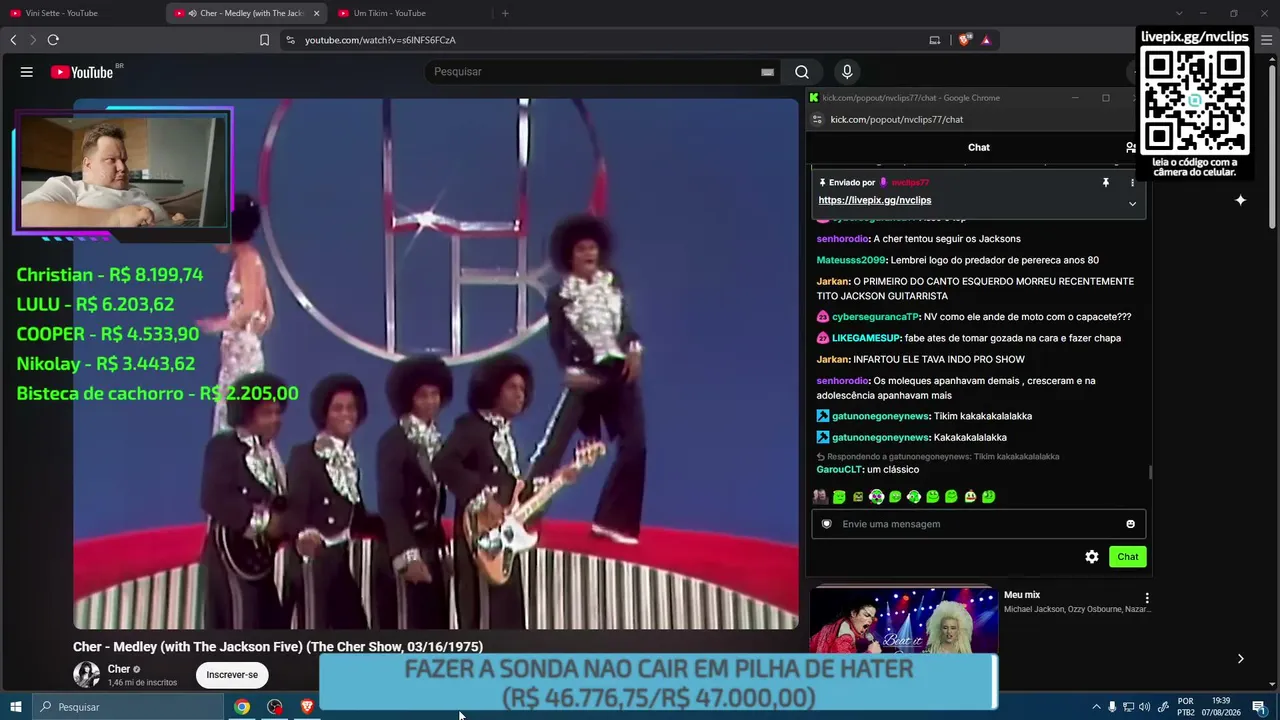Click the Windows taskbar search box

click(128, 707)
